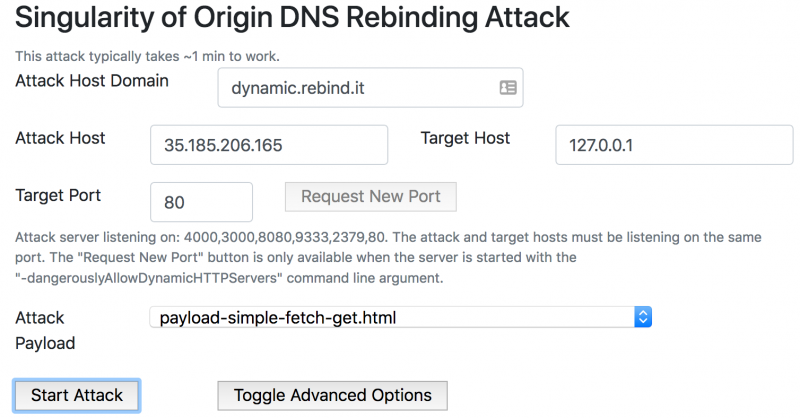Click into the Target Port field

click(200, 202)
